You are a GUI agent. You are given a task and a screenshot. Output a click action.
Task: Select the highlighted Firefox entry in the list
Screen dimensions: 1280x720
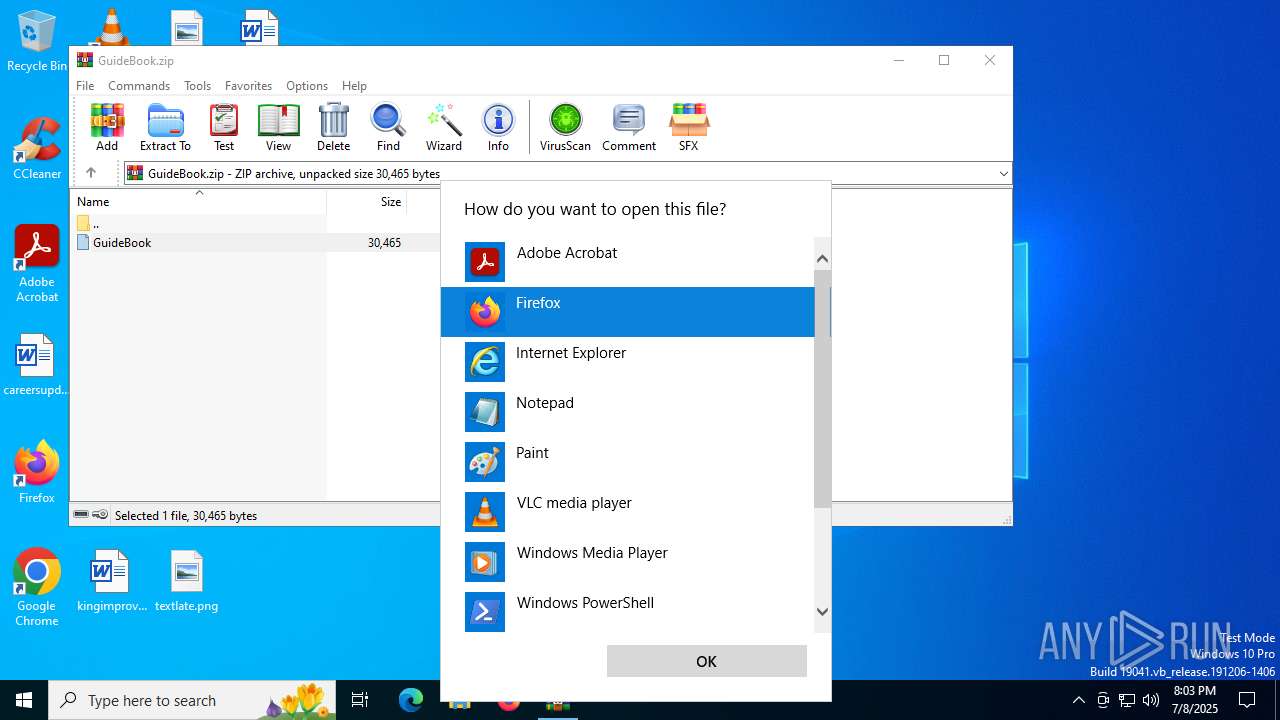tap(627, 312)
